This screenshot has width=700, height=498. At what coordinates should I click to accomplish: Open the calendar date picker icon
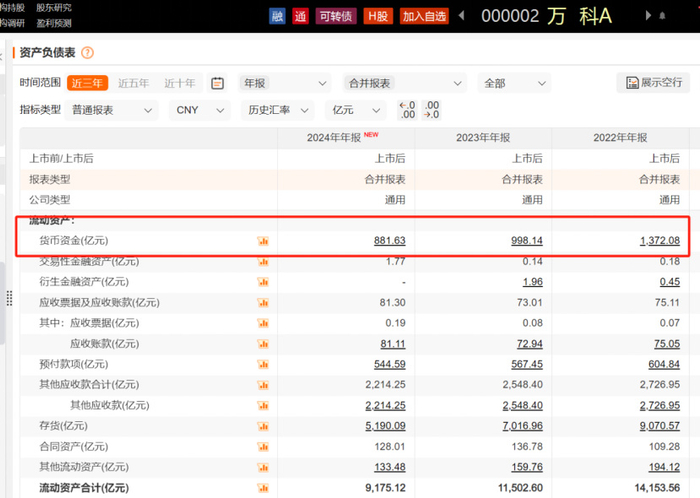tap(217, 83)
